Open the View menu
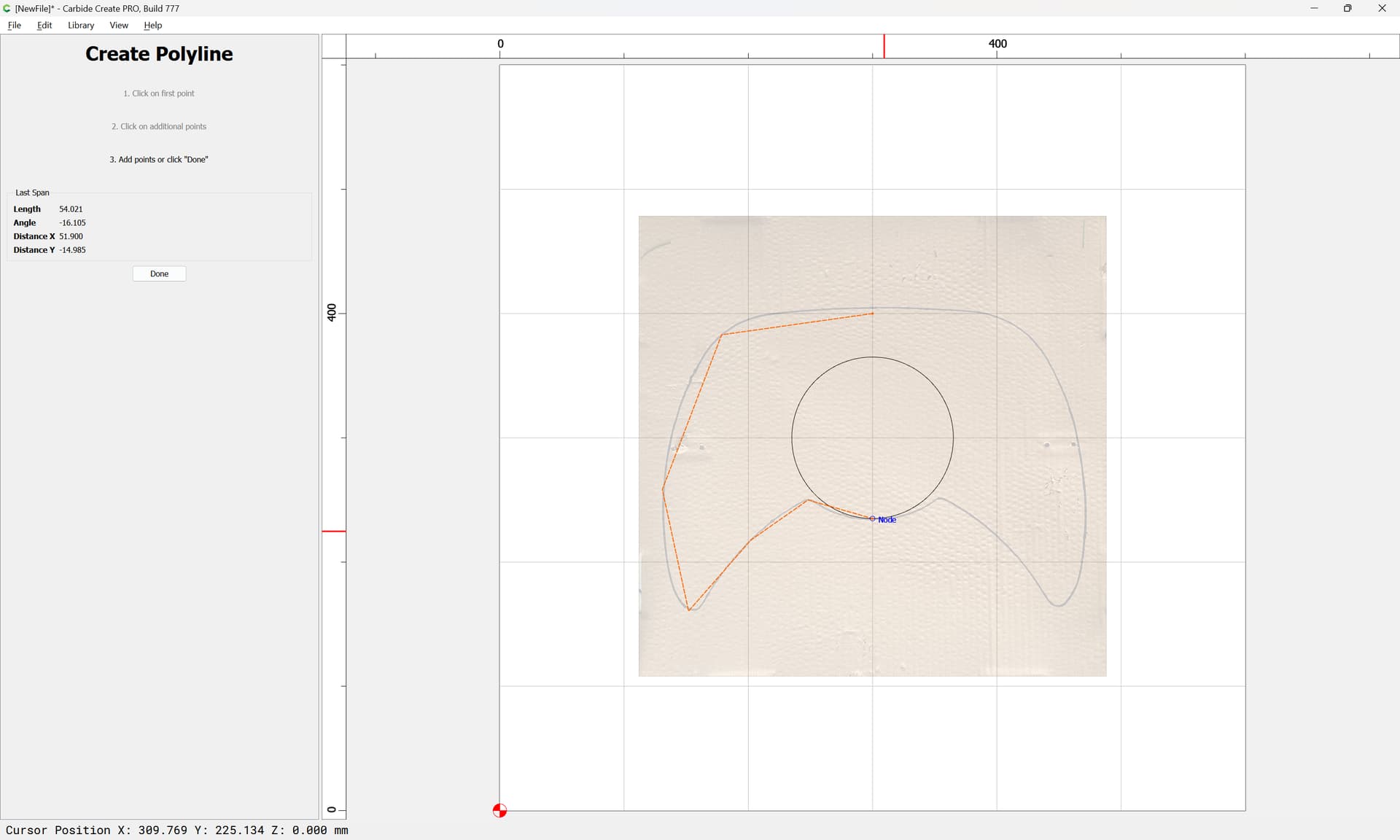This screenshot has height=840, width=1400. point(119,25)
